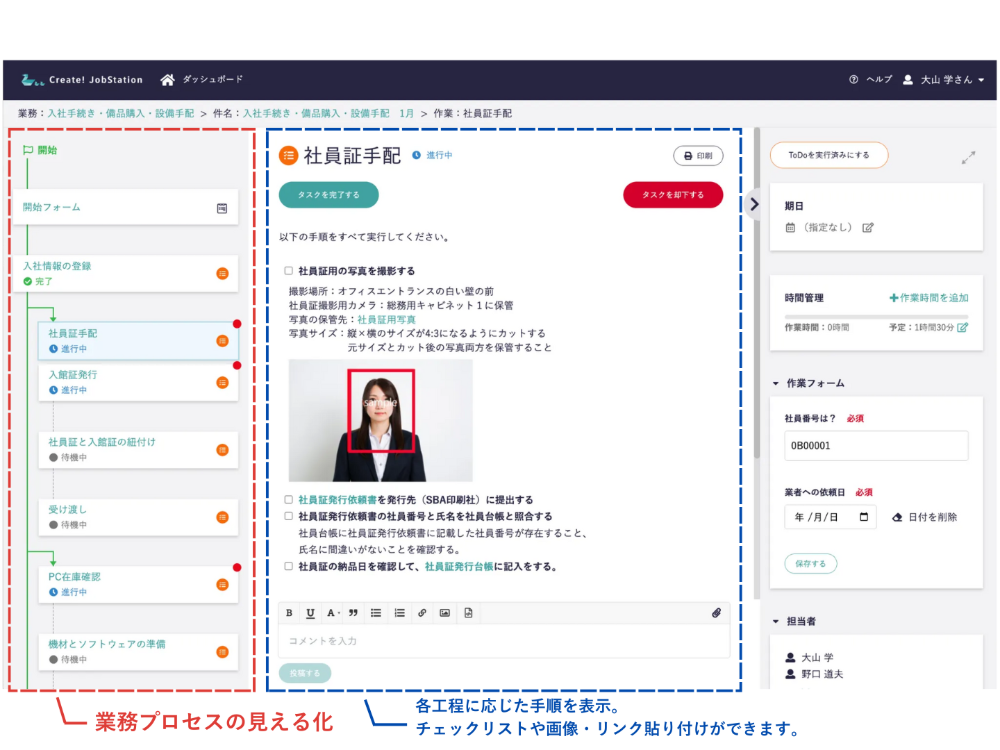Check the 社員証の納品日を確認 checkbox
1000x750 pixels.
[289, 566]
